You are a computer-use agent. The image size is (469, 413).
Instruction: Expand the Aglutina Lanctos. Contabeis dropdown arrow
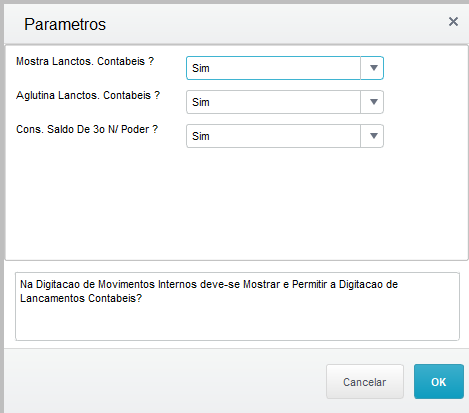373,102
